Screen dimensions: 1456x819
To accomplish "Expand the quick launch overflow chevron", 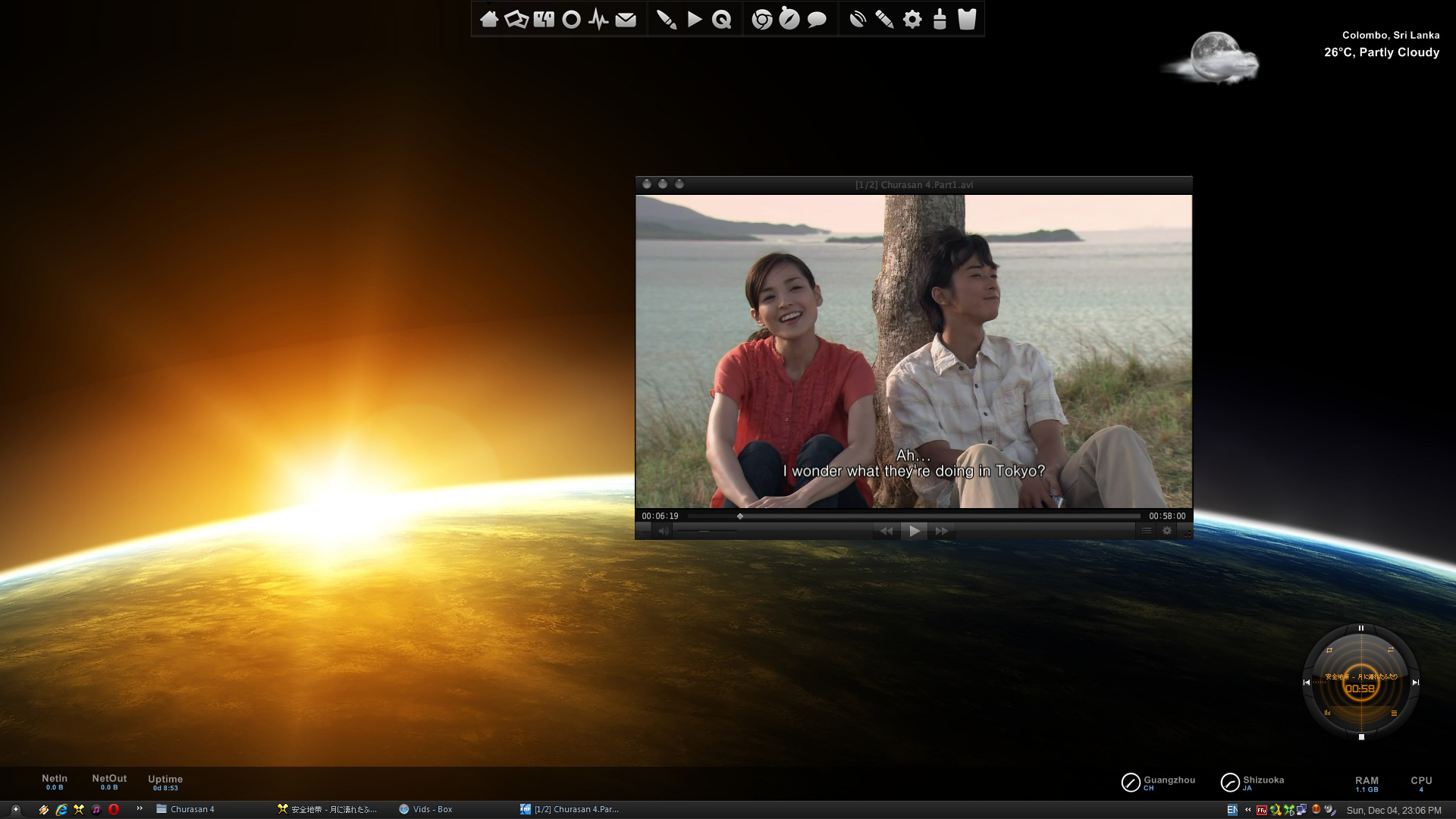I will (x=140, y=808).
